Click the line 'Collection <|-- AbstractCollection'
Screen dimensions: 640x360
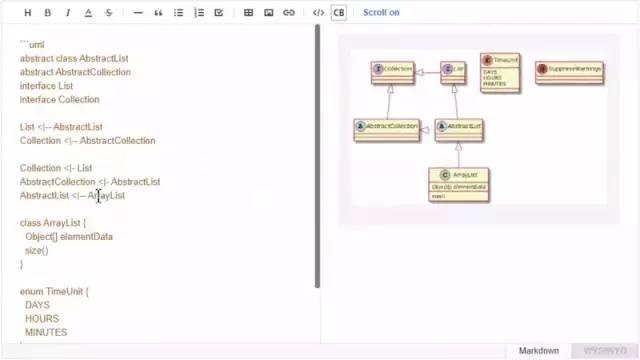[x=87, y=141]
